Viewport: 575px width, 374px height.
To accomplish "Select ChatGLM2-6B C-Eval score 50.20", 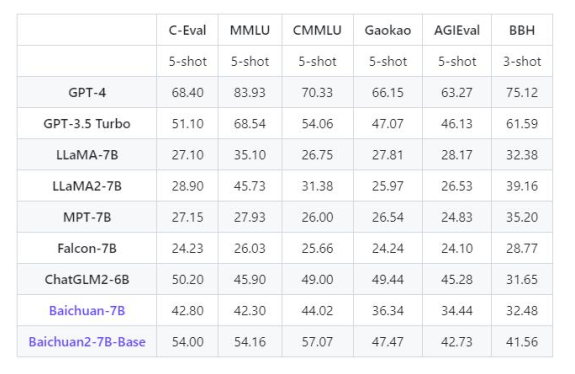I will [187, 279].
